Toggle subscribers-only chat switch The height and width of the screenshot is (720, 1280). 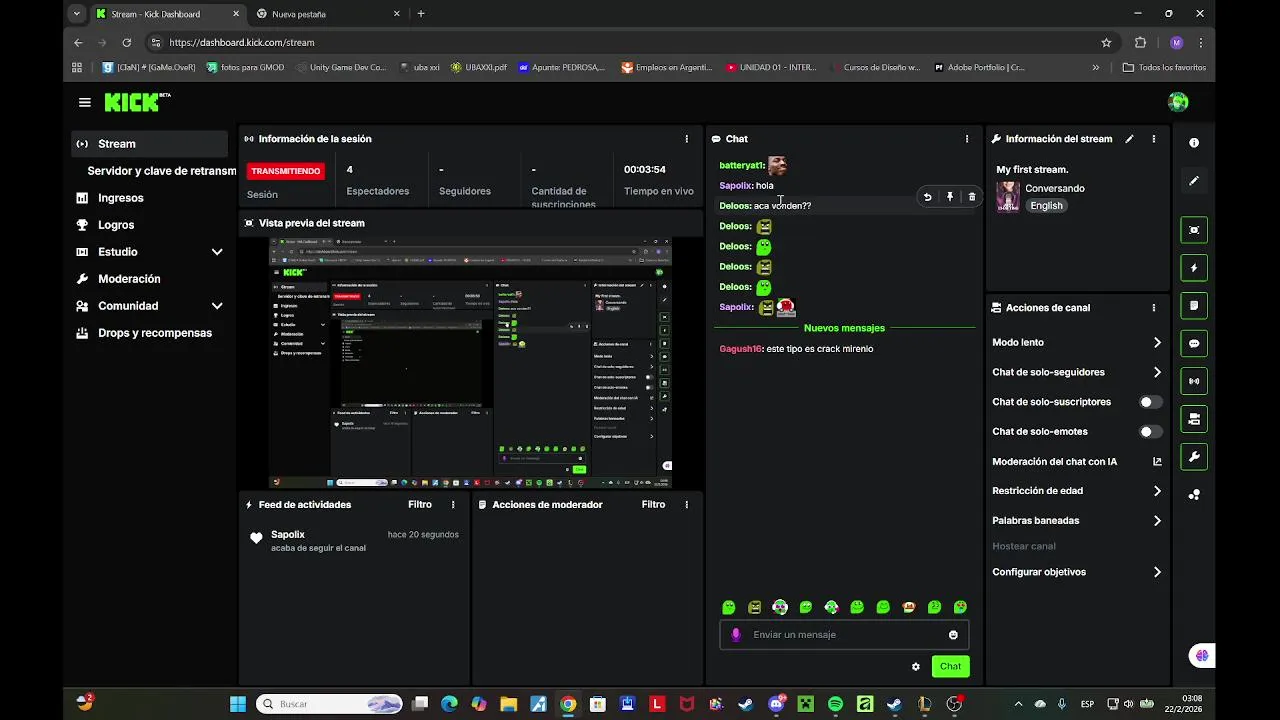click(1151, 402)
